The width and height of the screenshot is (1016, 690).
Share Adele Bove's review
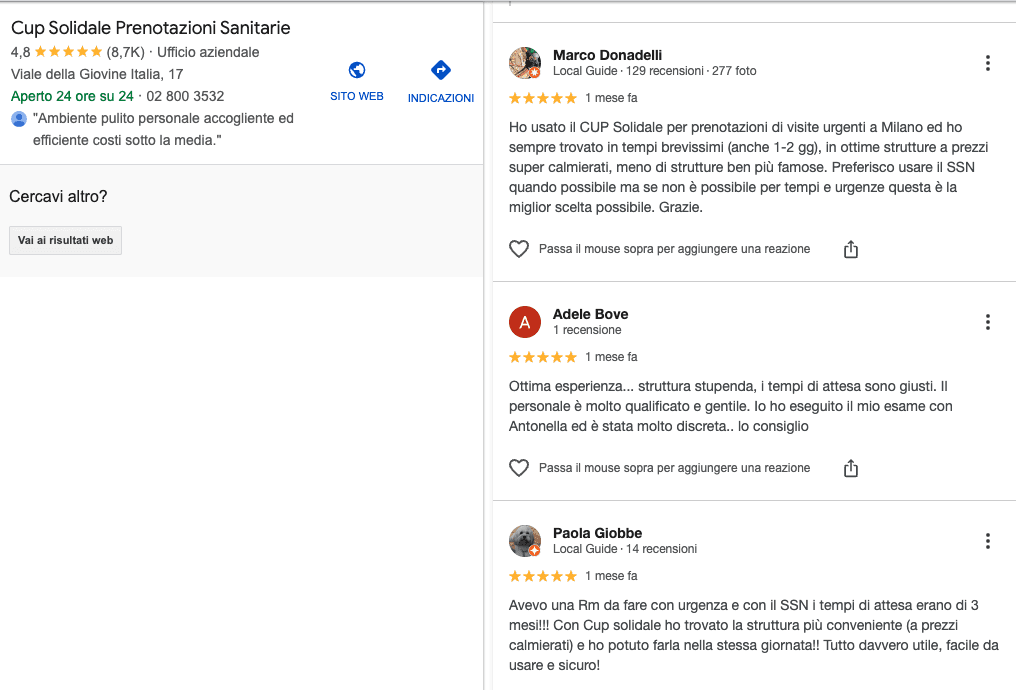coord(851,467)
